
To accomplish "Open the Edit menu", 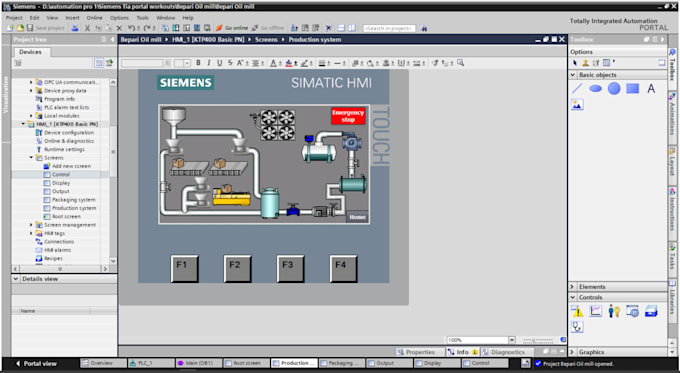I will tap(34, 18).
